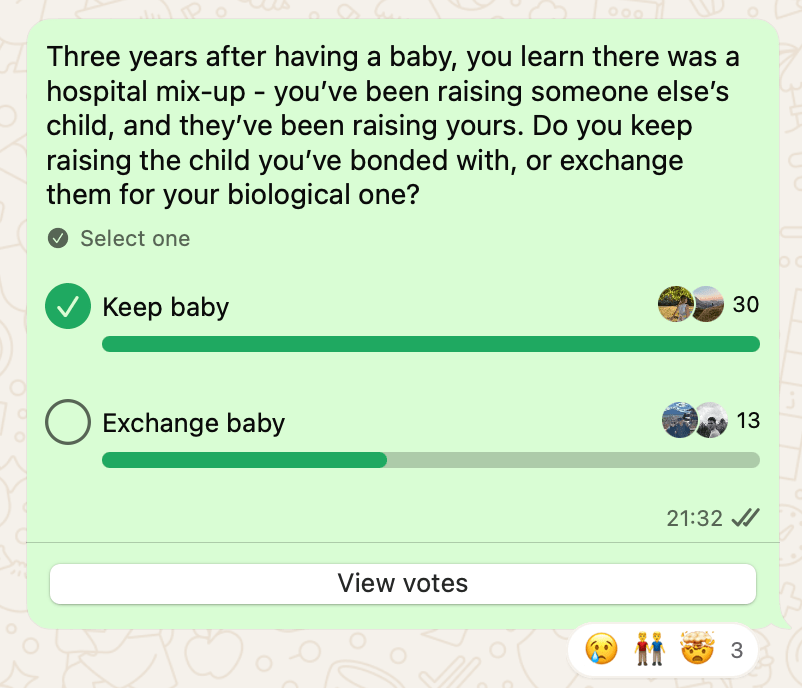Click the exploding head emoji reaction

coord(697,651)
